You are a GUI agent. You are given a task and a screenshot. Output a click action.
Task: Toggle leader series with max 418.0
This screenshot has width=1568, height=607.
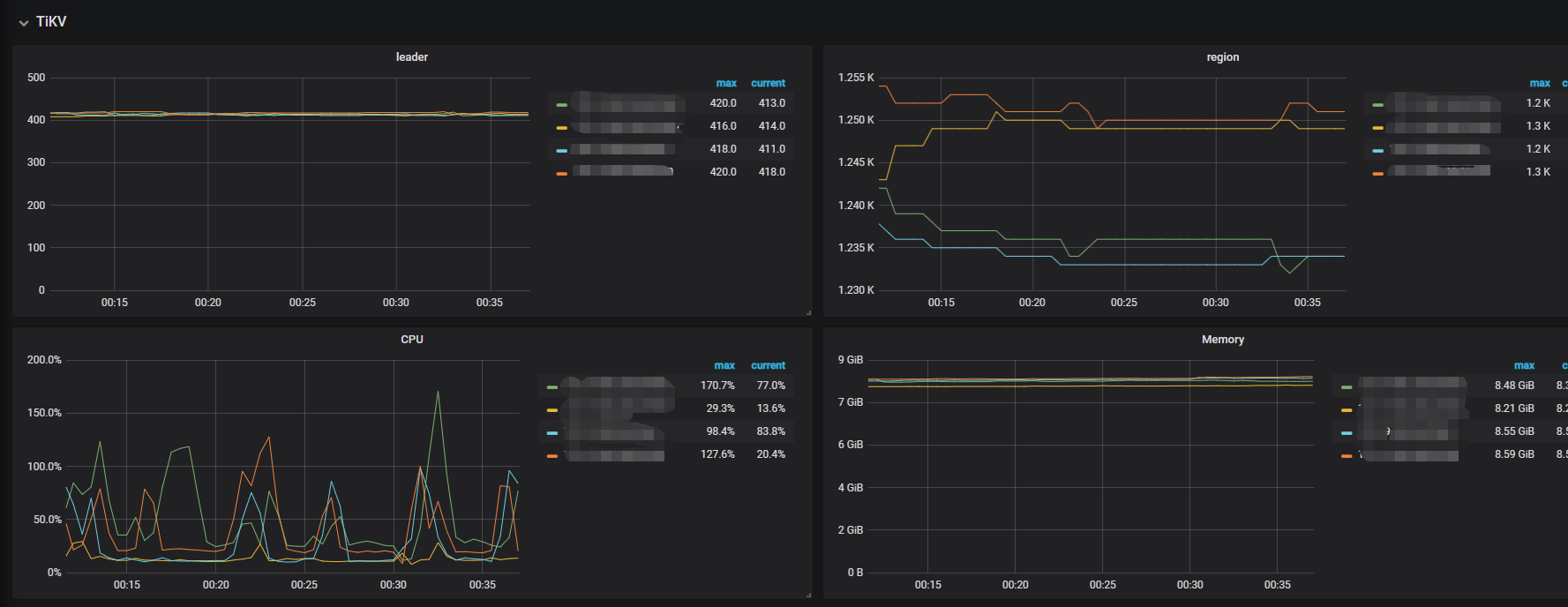[626, 149]
